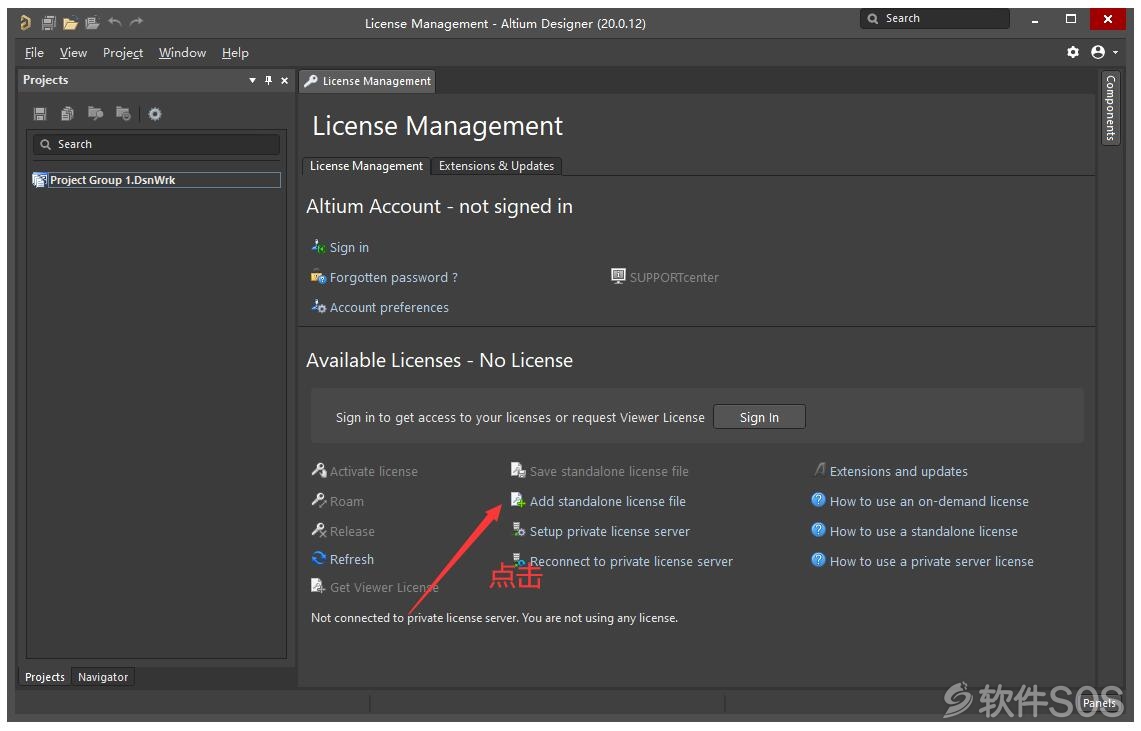Click the Account preferences icon
Viewport: 1141px width, 731px height.
tap(318, 306)
